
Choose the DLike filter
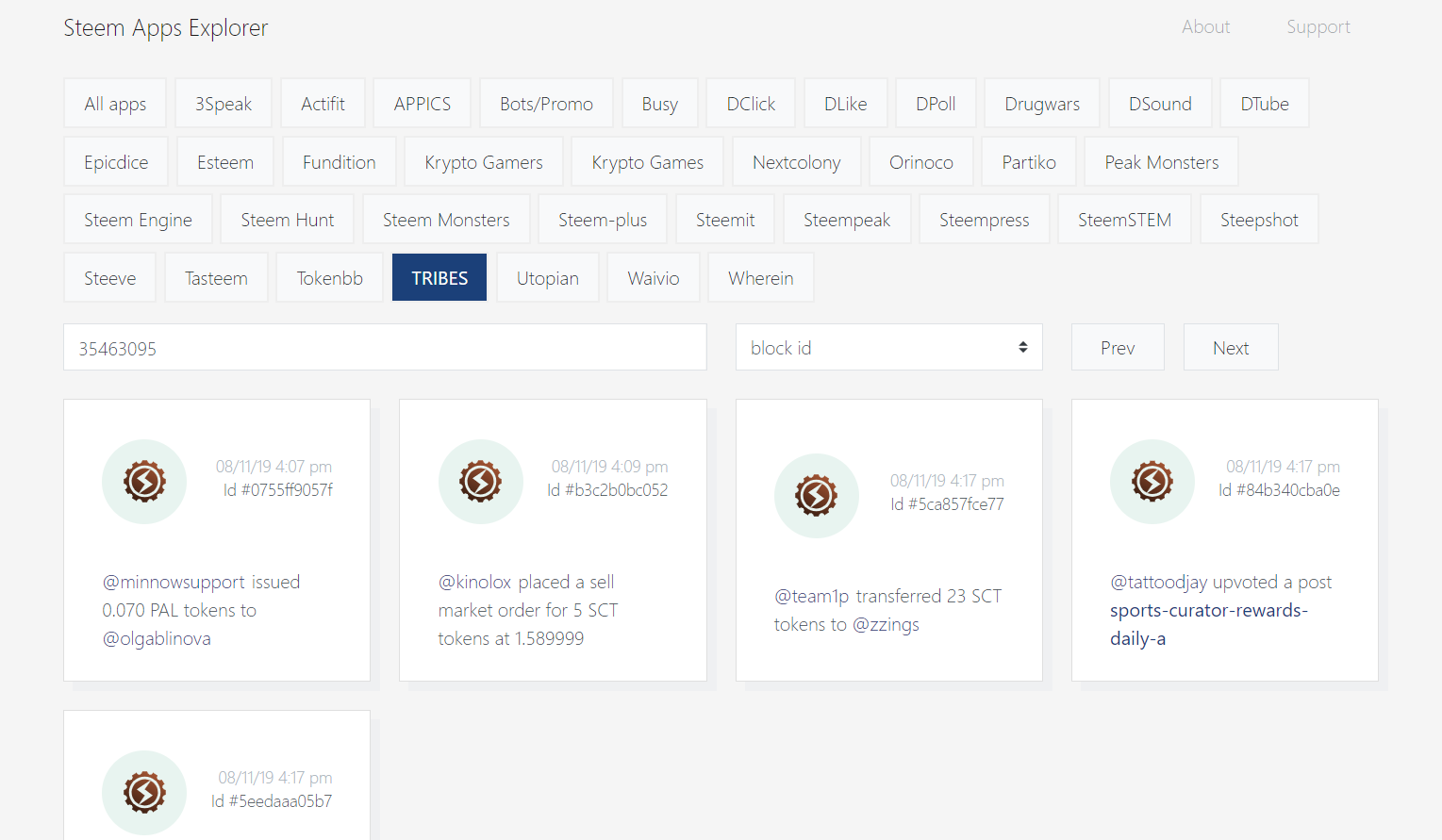(846, 104)
